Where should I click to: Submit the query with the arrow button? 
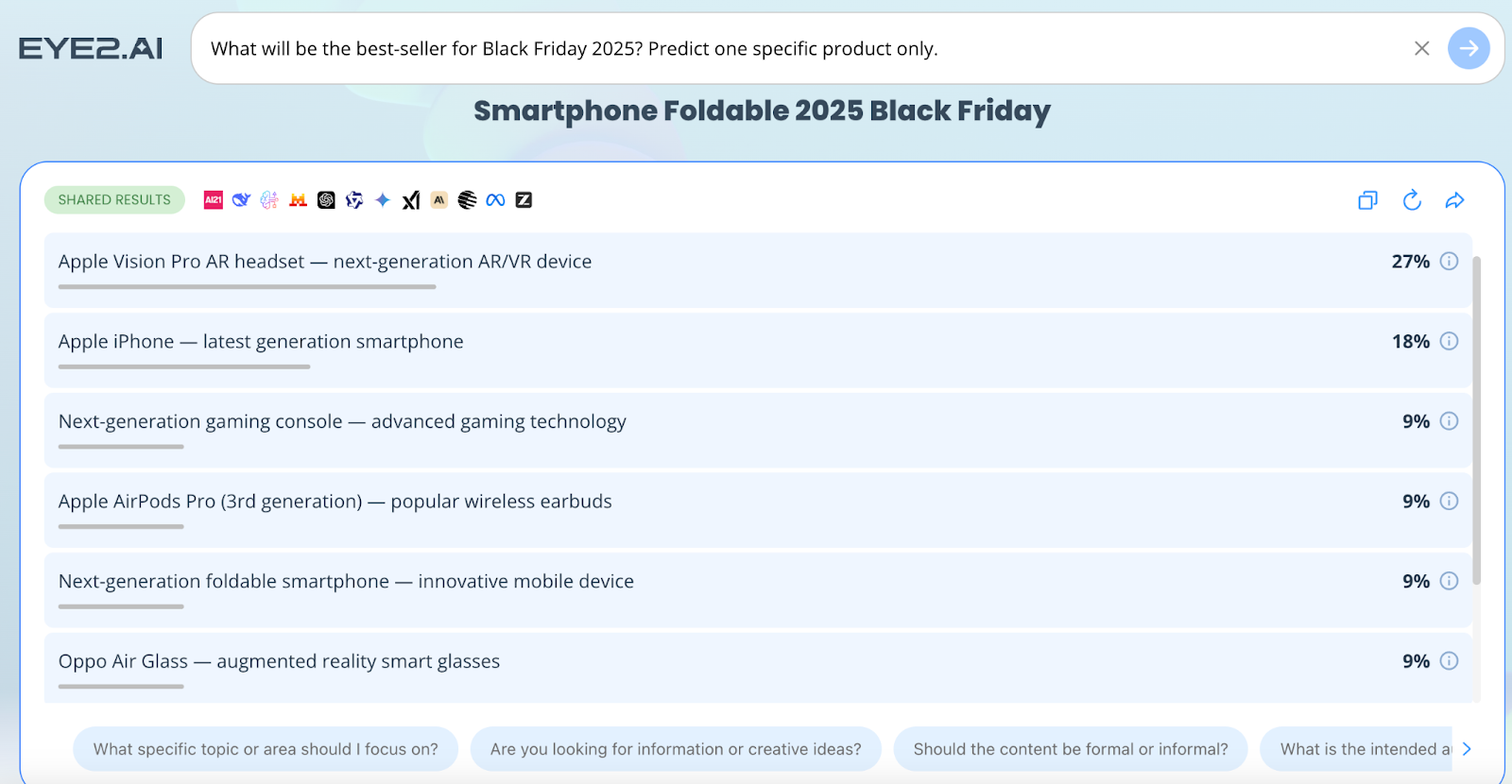1469,48
